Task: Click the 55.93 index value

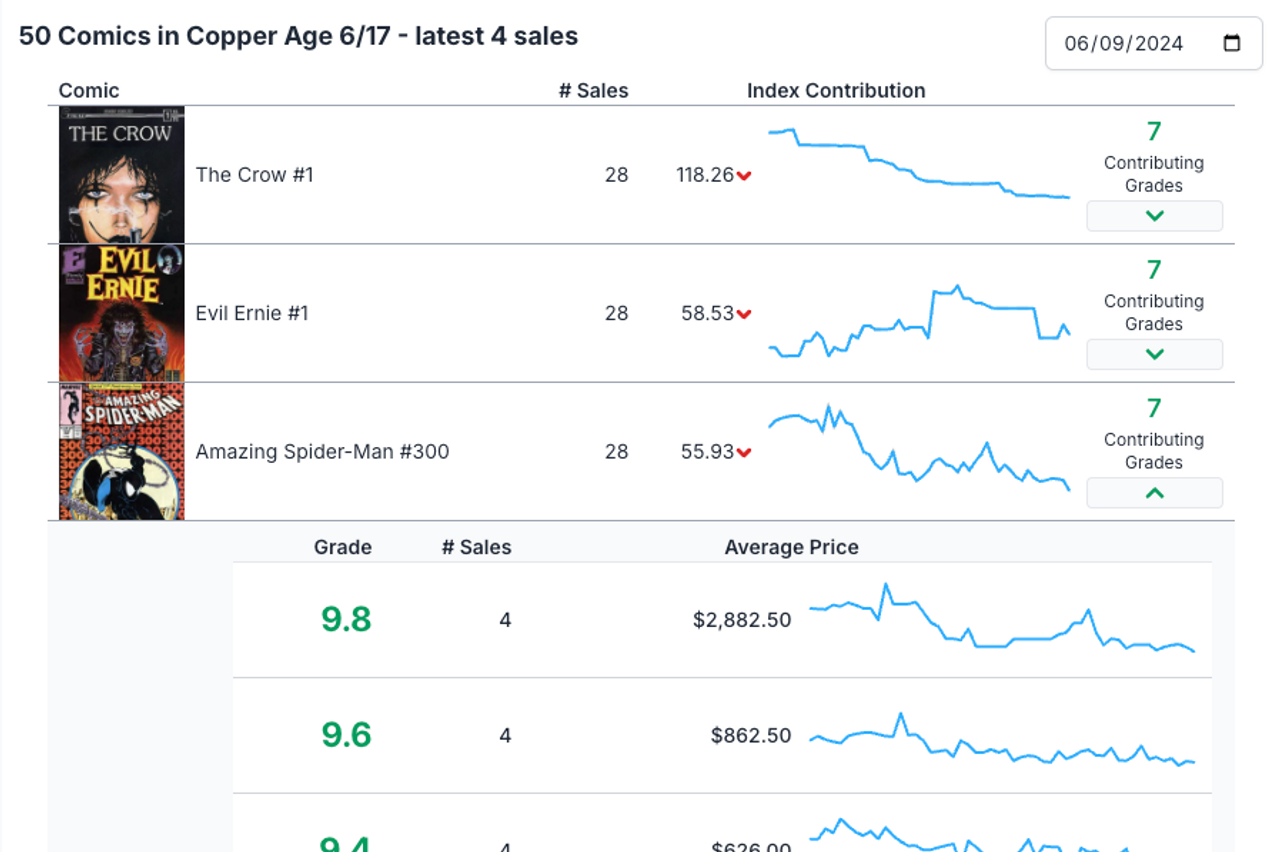Action: pos(708,452)
